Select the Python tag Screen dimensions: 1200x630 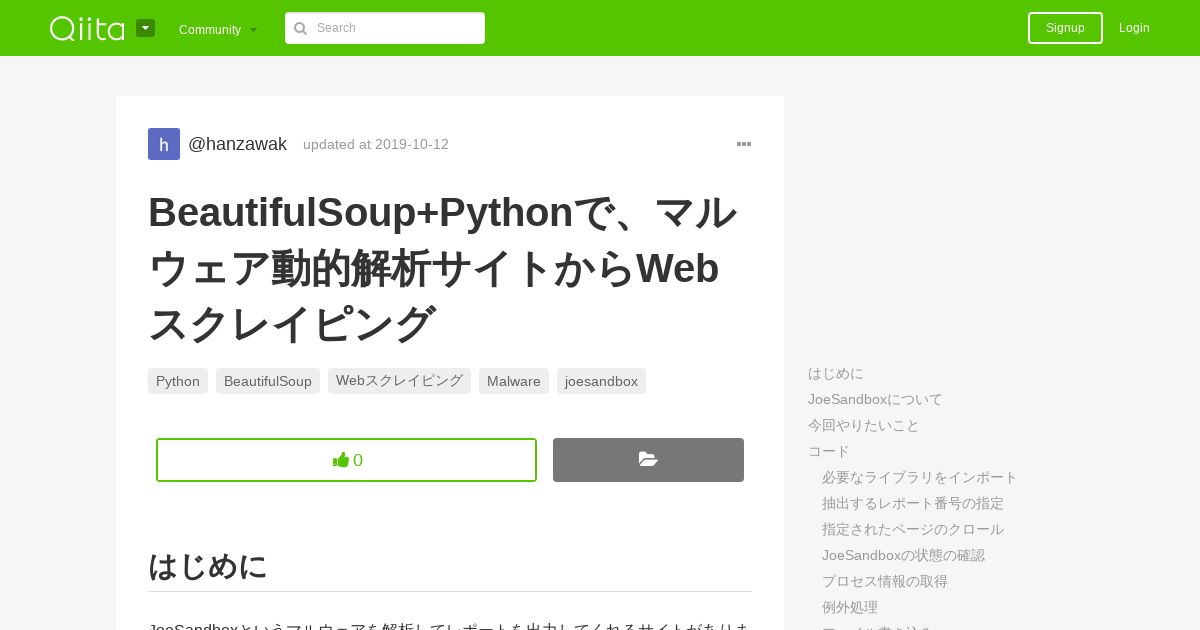178,381
